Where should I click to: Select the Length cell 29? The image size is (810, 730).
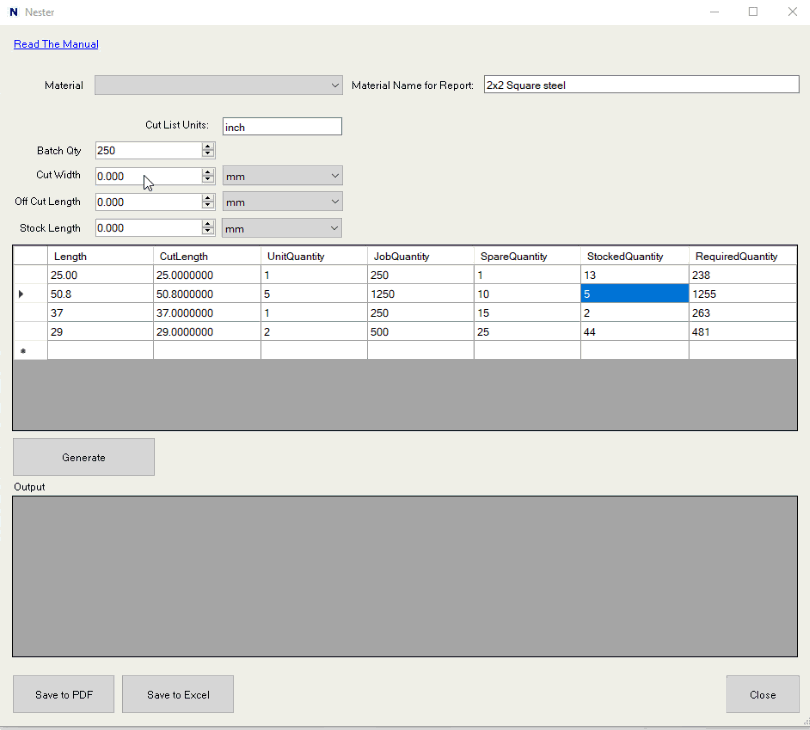coord(100,332)
